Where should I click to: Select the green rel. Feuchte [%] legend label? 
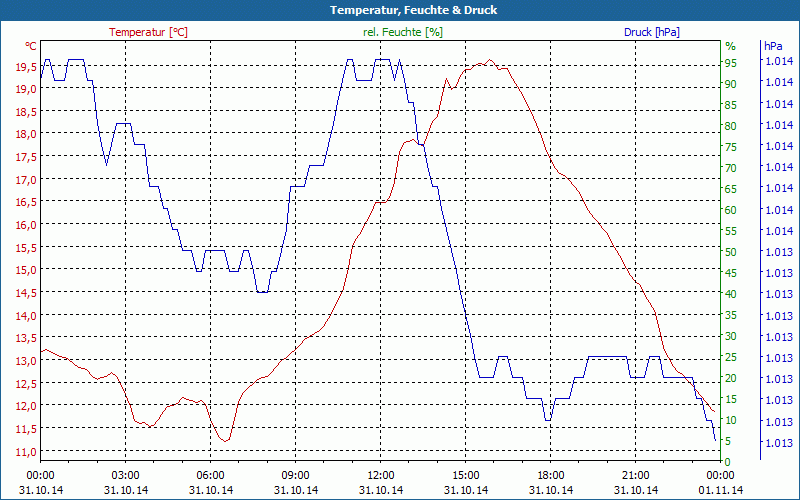click(403, 32)
